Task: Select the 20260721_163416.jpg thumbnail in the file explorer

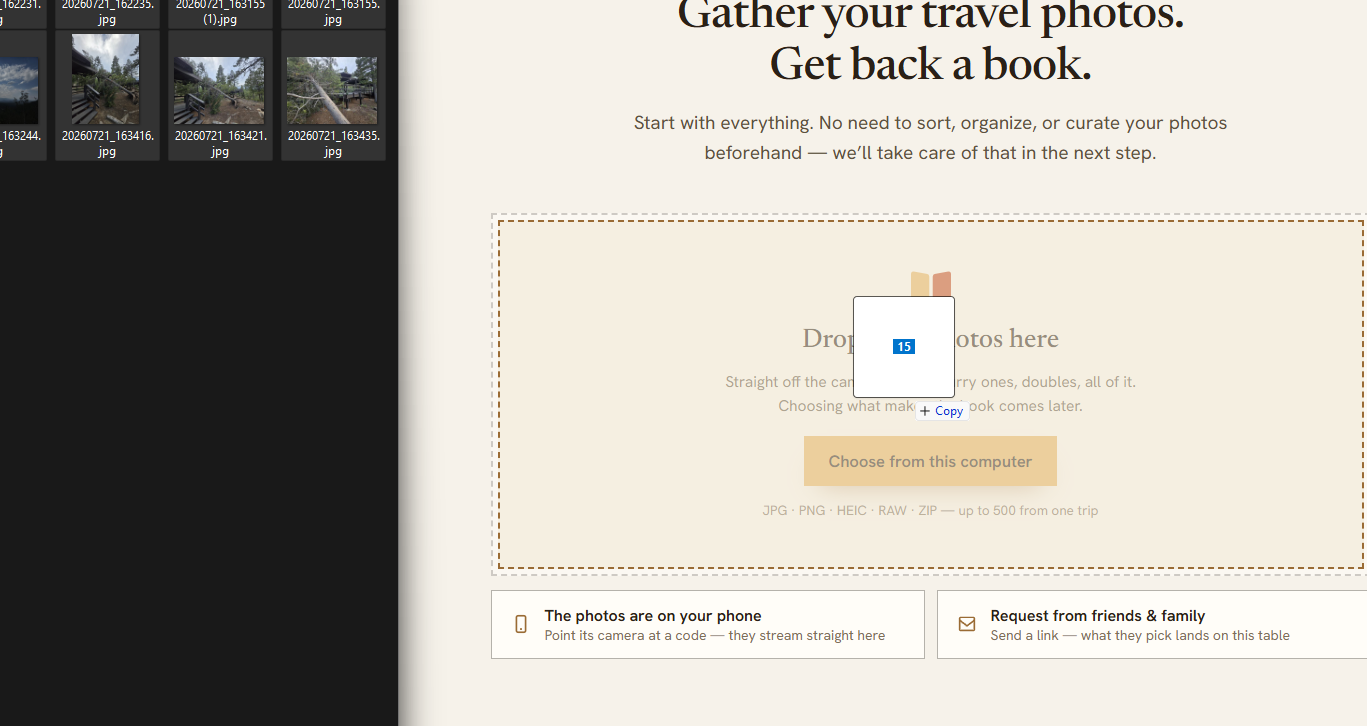Action: (x=106, y=78)
